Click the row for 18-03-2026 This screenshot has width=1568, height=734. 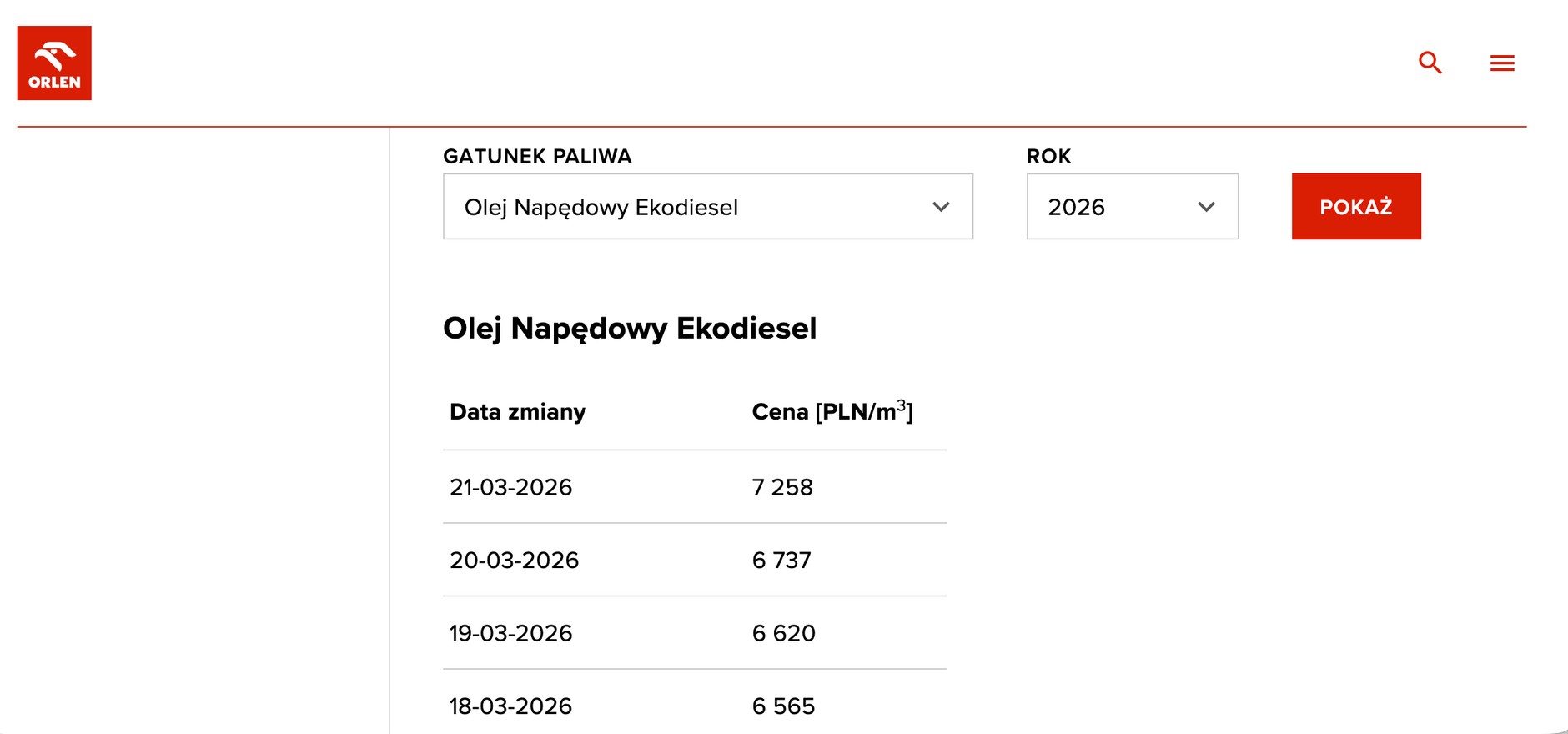(510, 706)
